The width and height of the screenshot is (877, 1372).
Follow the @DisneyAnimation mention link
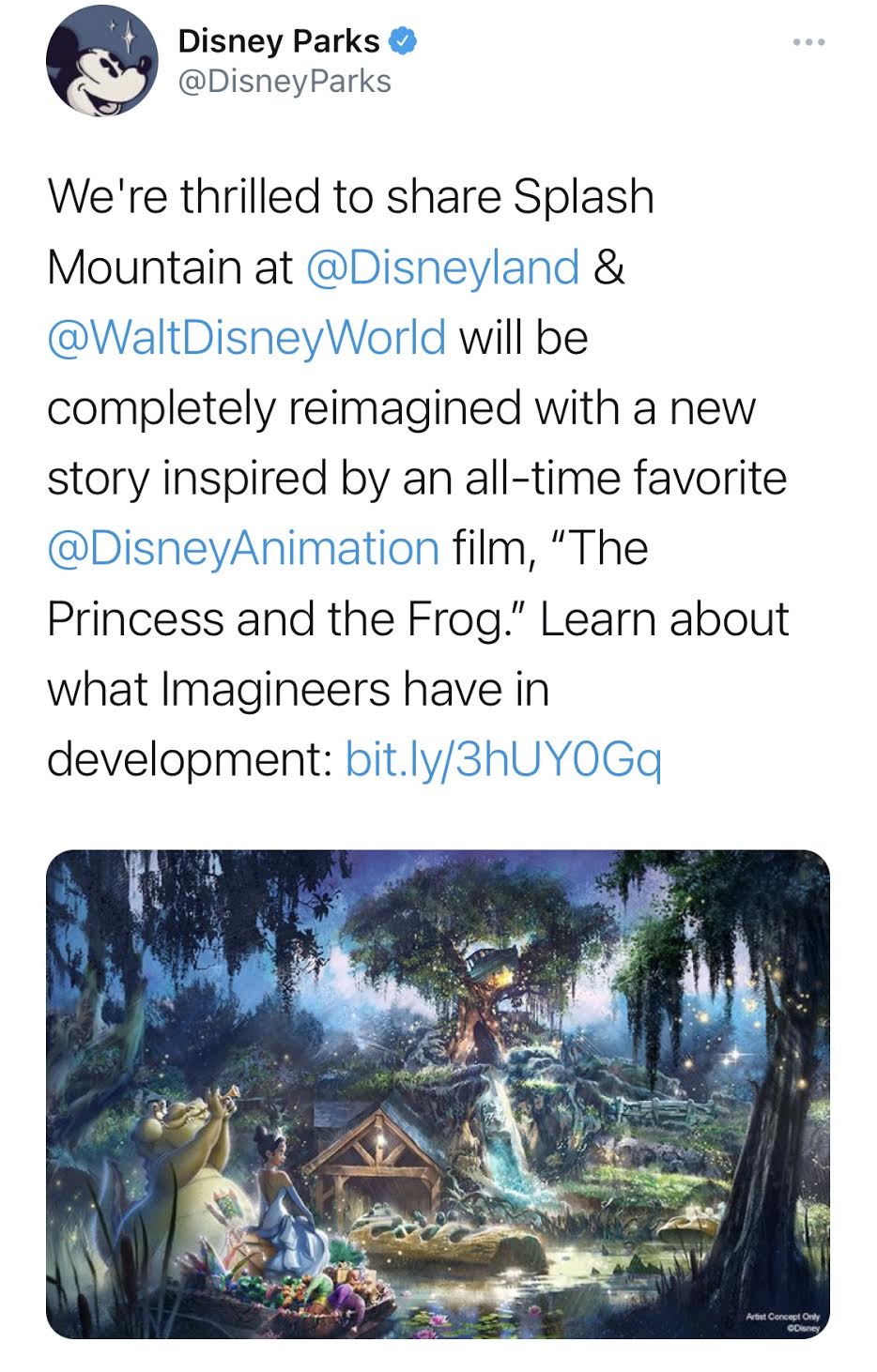click(x=243, y=549)
